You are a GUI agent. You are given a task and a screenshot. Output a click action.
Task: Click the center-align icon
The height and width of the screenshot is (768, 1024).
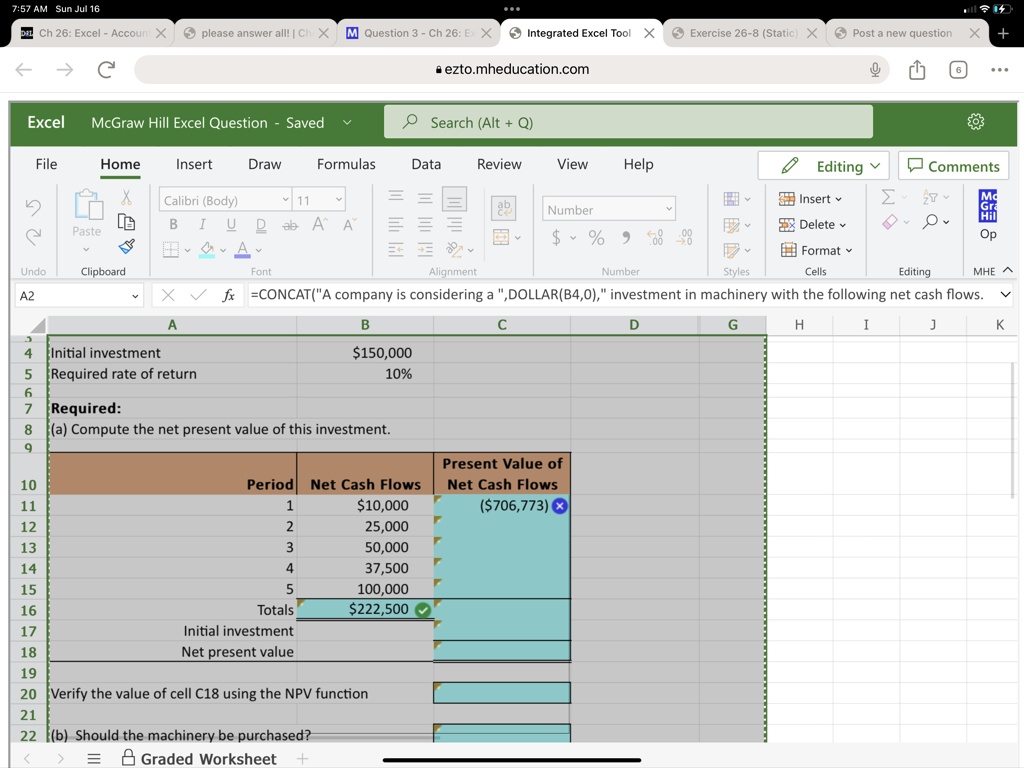425,225
